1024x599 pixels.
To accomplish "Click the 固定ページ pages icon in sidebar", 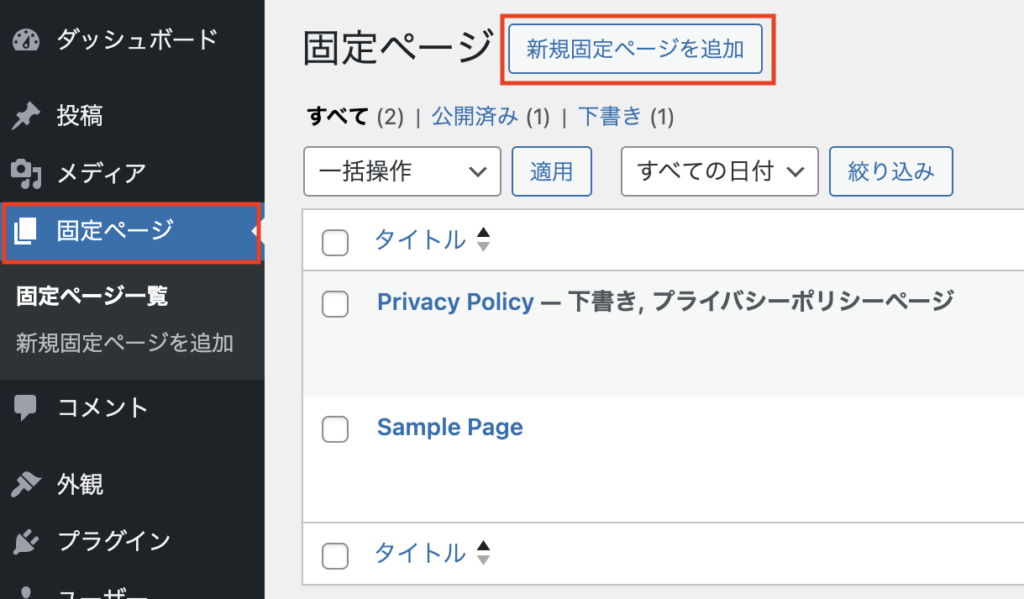I will click(x=26, y=232).
